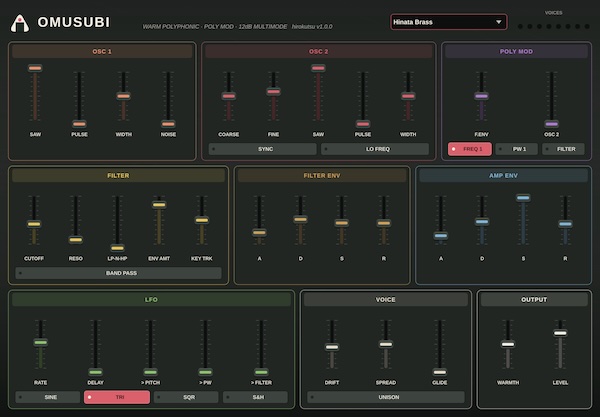600x417 pixels.
Task: Click the LFO DELAY slider handle
Action: [95, 372]
